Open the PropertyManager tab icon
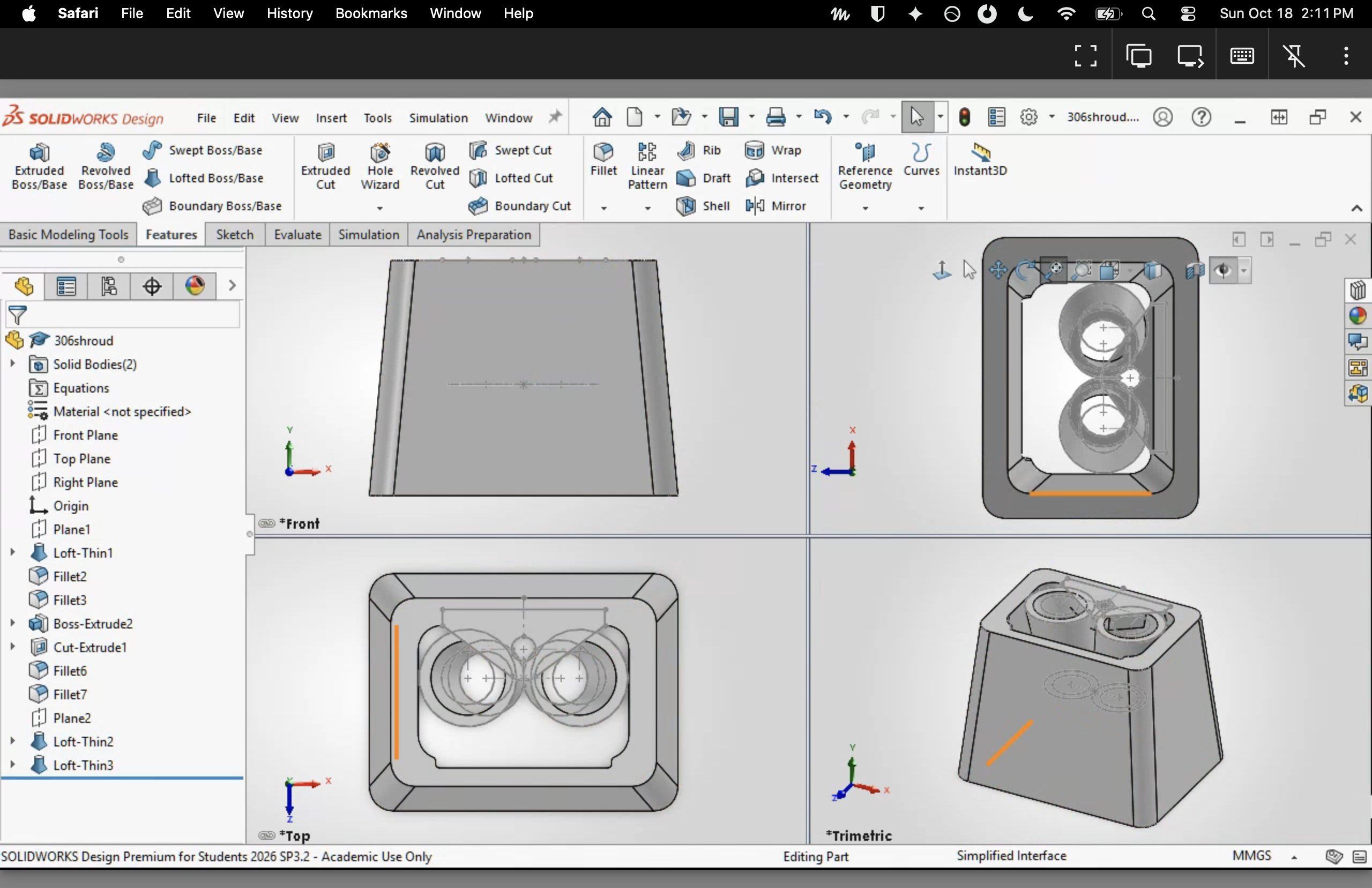 (66, 286)
